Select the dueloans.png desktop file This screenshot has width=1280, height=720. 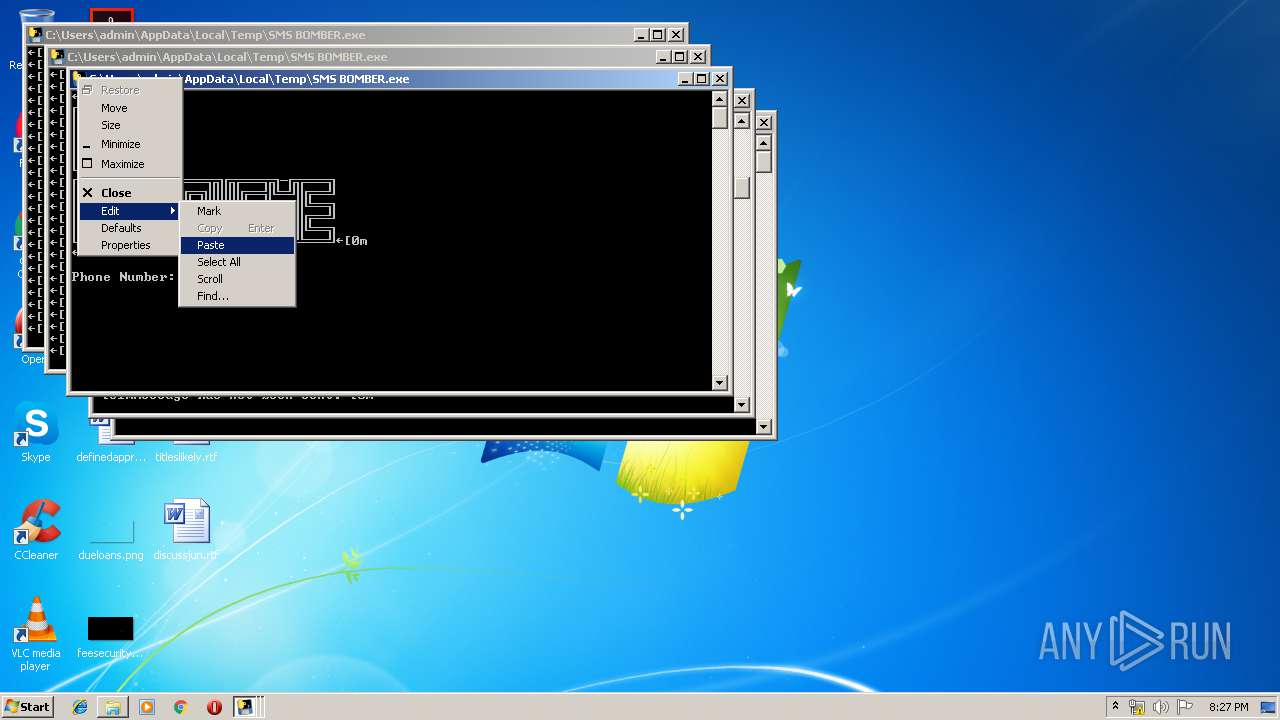[111, 541]
